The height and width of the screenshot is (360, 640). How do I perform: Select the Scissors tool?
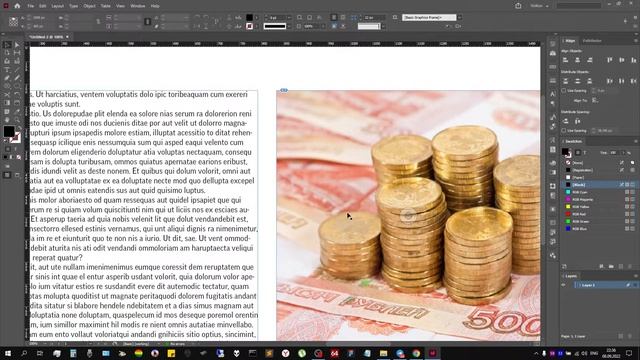(7, 95)
